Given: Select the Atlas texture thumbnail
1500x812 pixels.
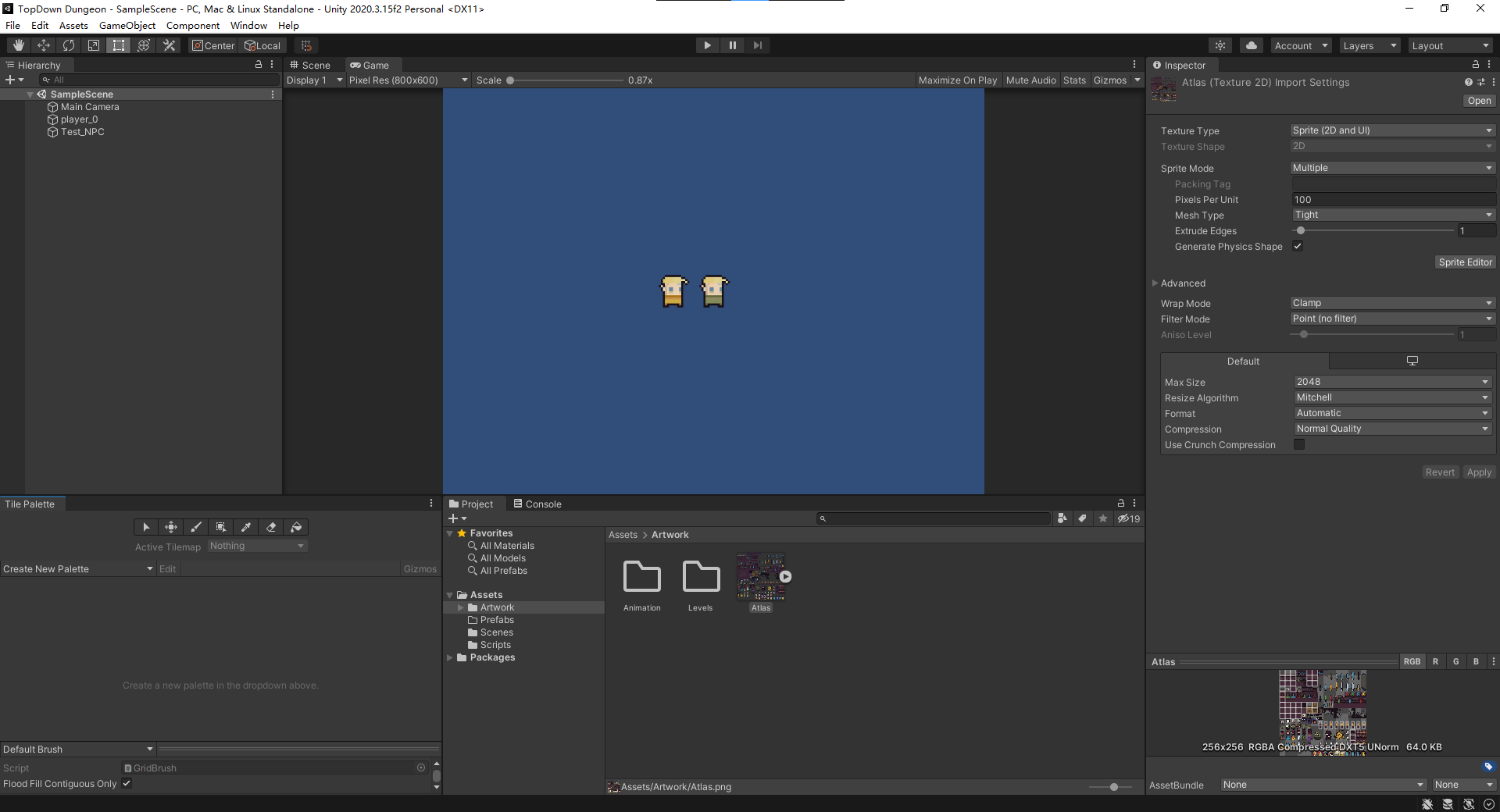Looking at the screenshot, I should [760, 578].
